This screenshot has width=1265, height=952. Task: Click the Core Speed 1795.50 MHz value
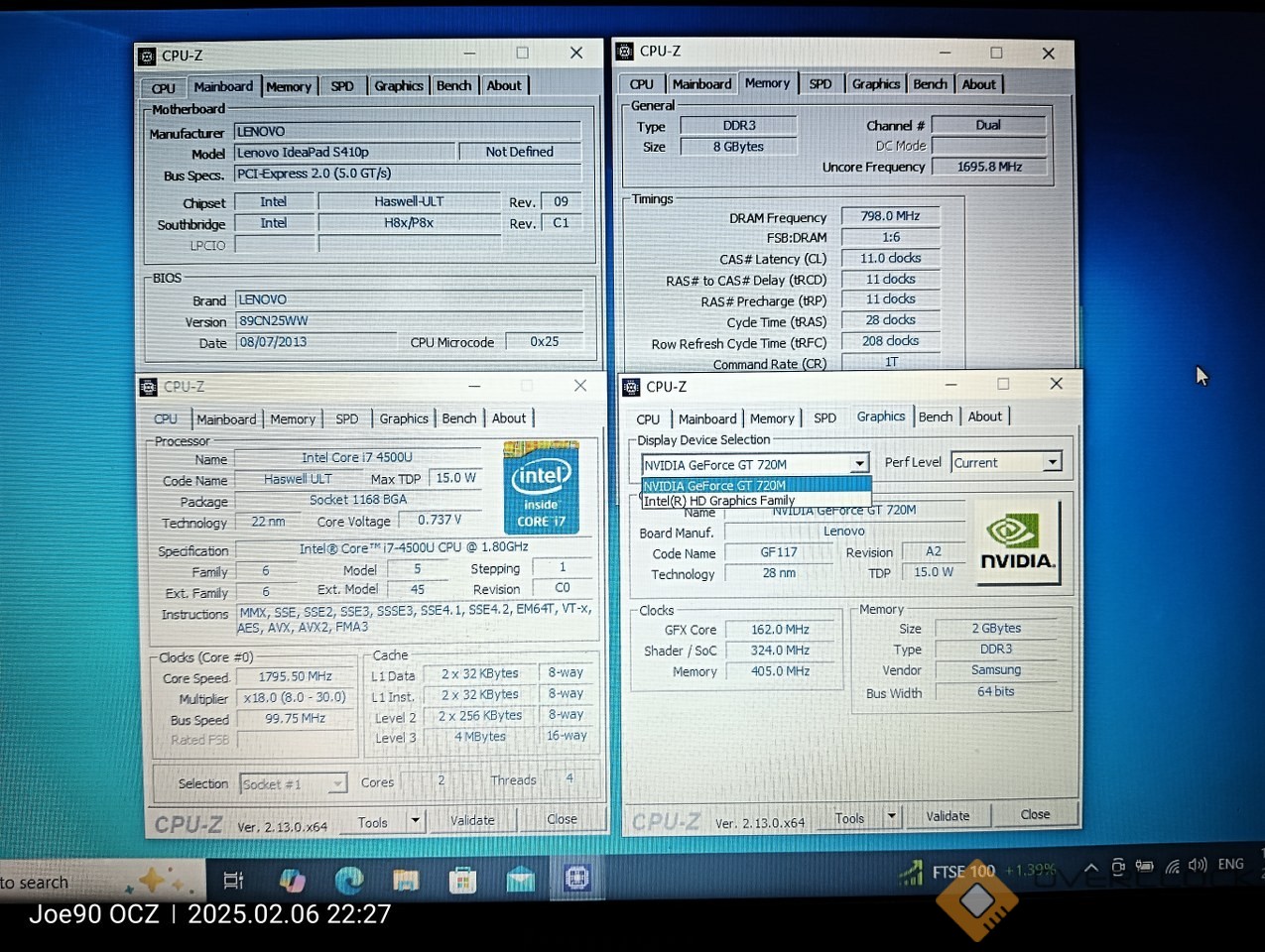click(x=295, y=677)
